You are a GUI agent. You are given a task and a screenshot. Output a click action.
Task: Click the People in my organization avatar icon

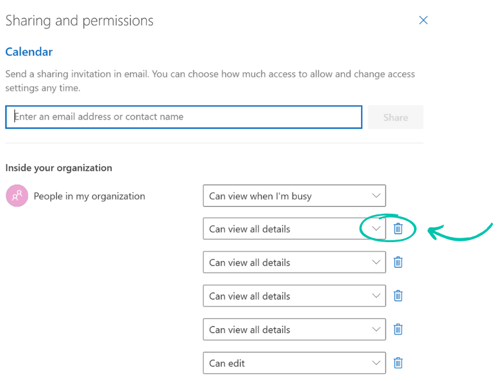[x=17, y=196]
